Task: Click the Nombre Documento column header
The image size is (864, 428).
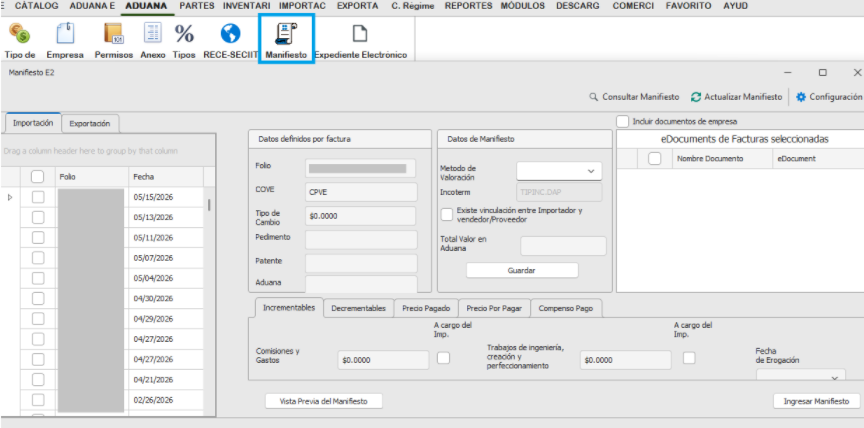Action: click(x=722, y=159)
